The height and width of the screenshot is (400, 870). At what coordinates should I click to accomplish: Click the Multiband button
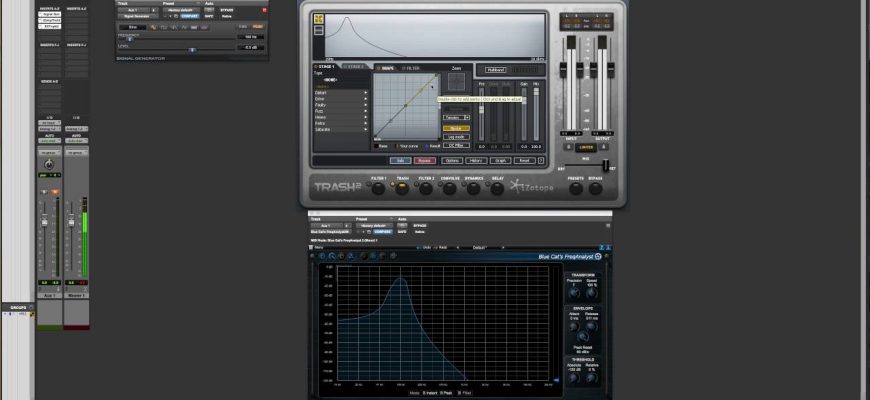495,69
